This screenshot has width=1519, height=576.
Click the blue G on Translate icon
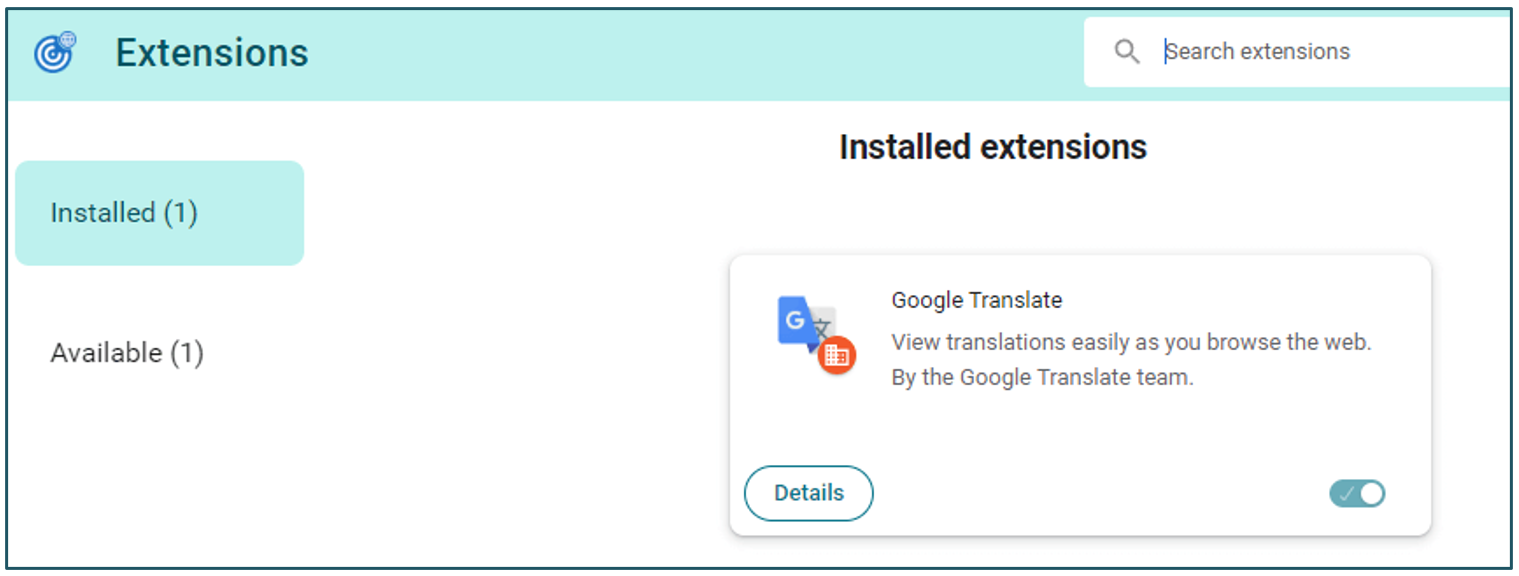coord(795,320)
